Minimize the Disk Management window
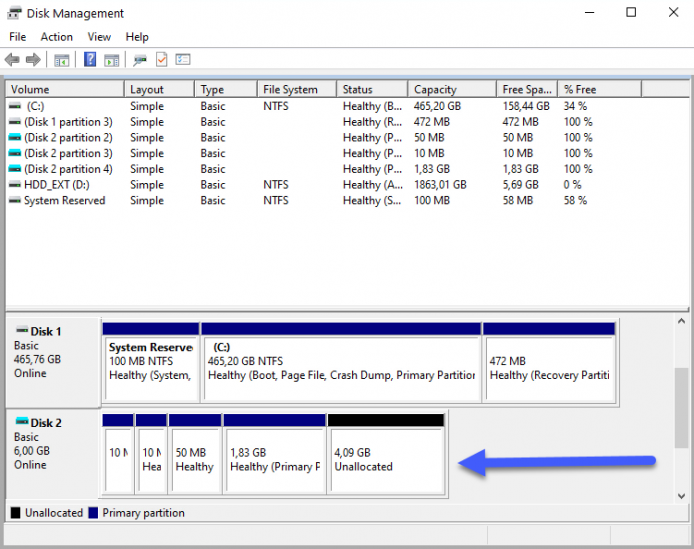 pos(590,12)
